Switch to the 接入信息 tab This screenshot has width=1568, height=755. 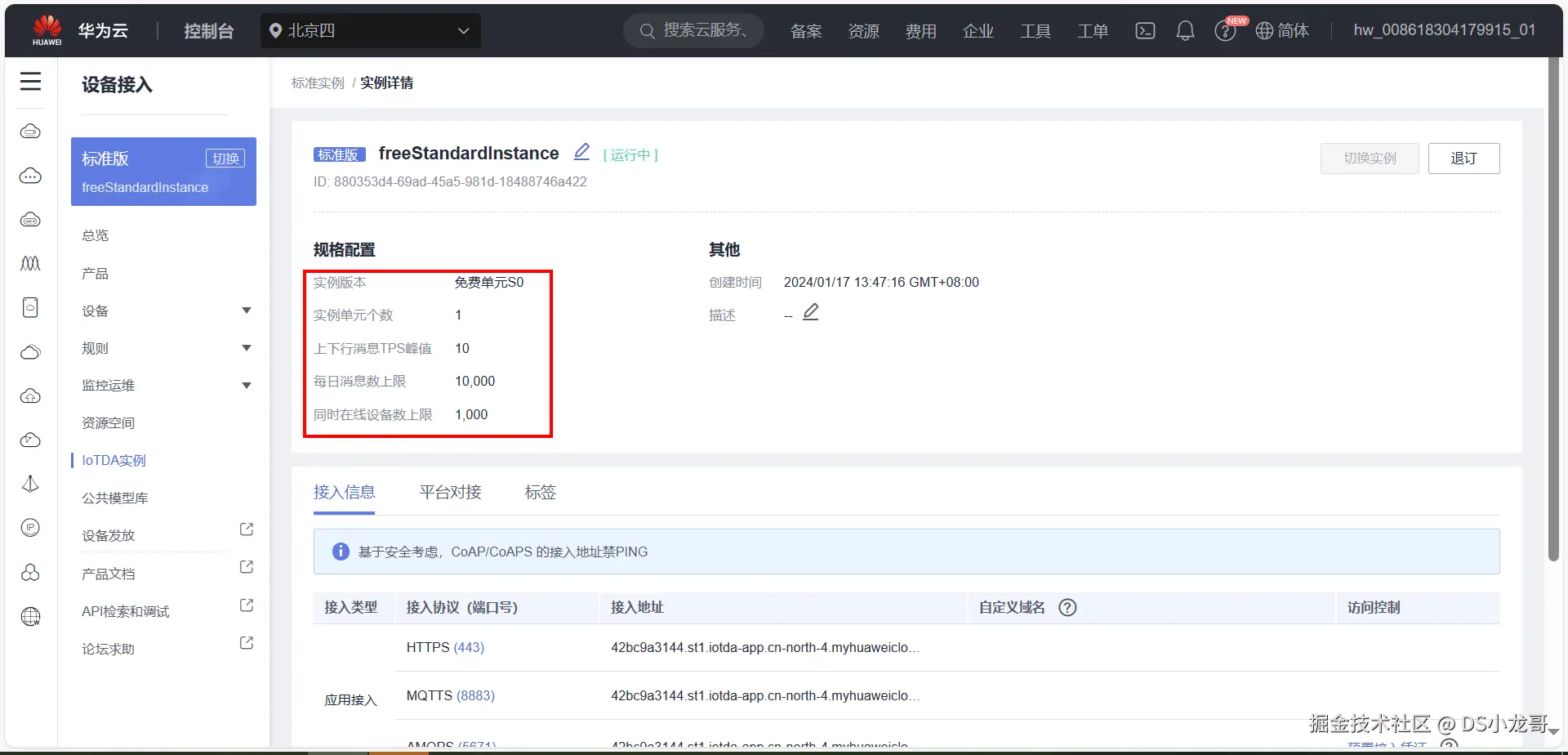344,493
